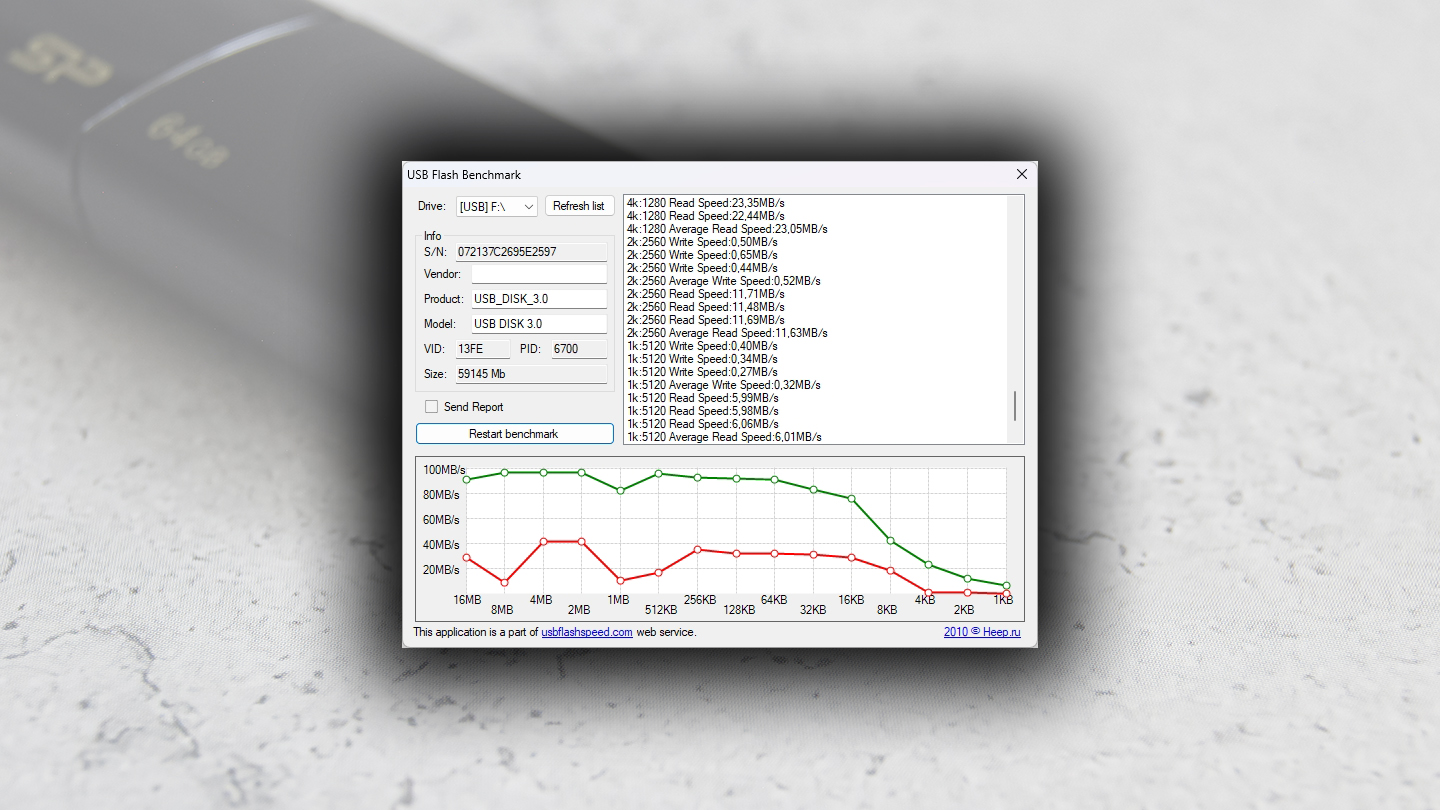Select log line '1k:5120 Write Speed:0,40MB/s'
Image resolution: width=1440 pixels, height=810 pixels.
pos(702,346)
